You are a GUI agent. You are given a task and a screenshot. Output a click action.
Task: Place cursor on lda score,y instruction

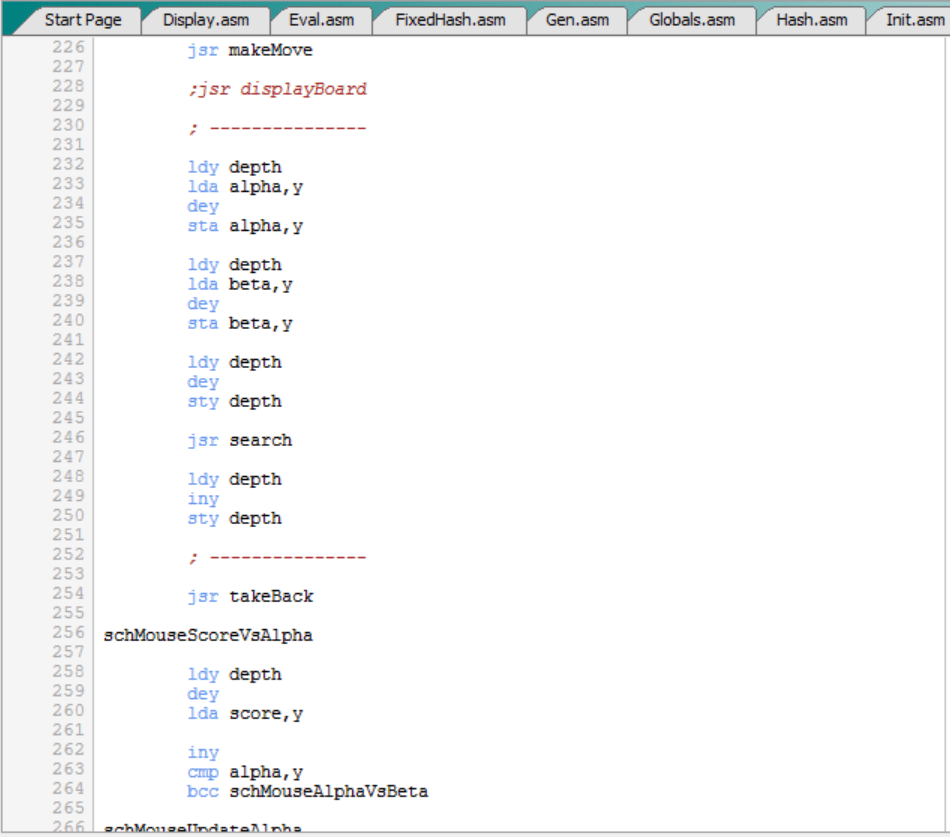245,713
